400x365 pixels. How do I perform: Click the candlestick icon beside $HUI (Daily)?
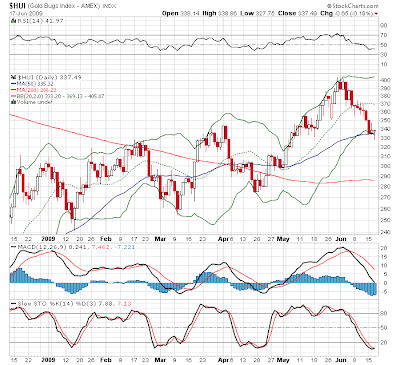pos(13,77)
